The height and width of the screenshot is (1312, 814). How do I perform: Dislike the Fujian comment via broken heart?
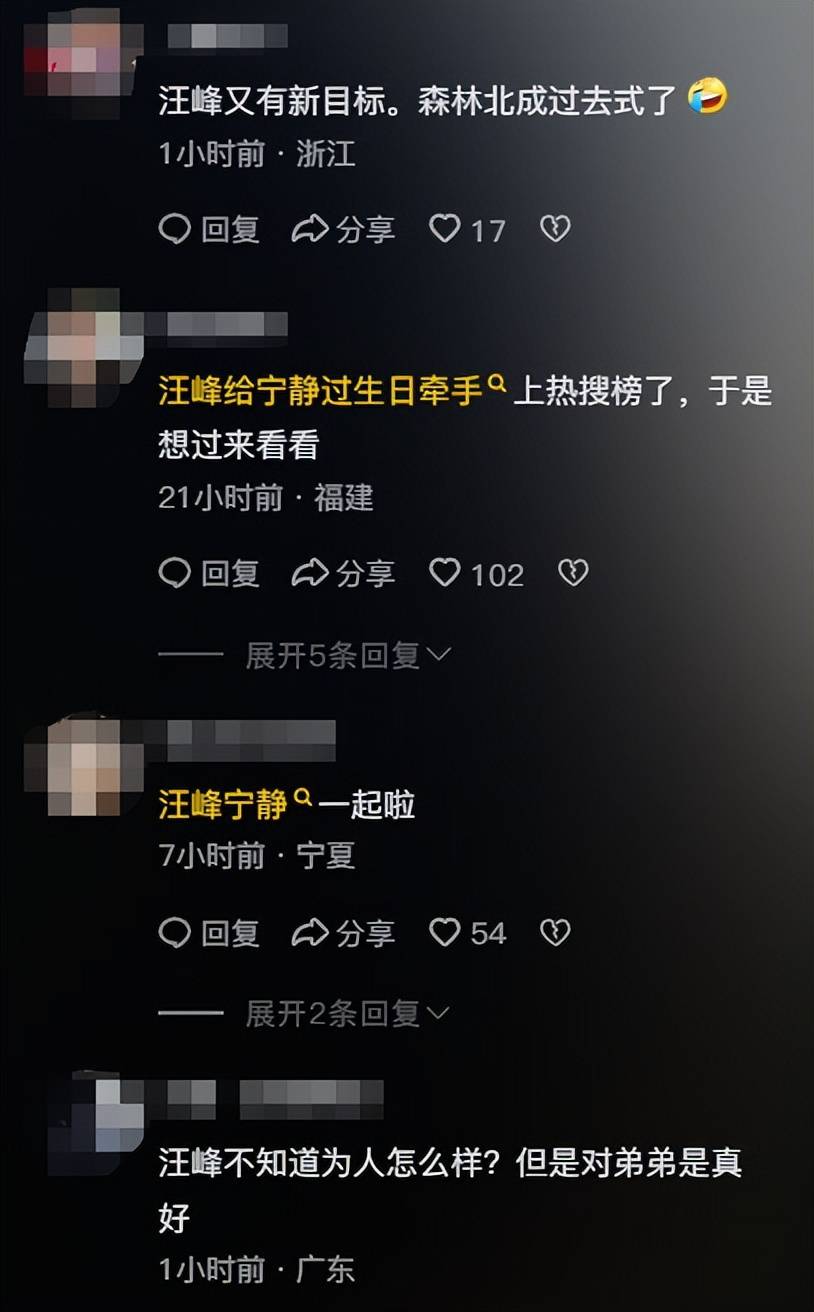point(573,573)
